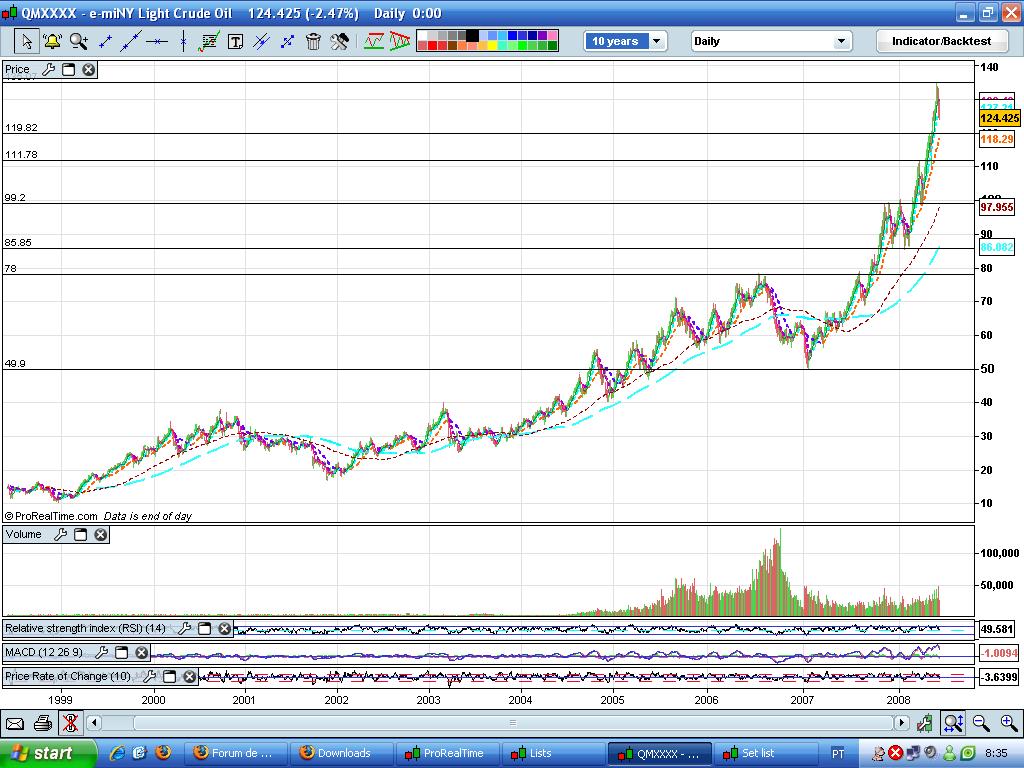Screen dimensions: 1024x768
Task: Select the vertical line drawing tool
Action: (x=184, y=42)
